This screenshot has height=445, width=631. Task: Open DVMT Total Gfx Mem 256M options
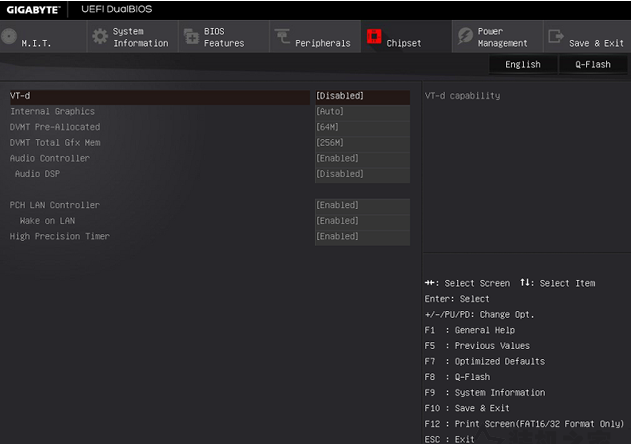pyautogui.click(x=361, y=143)
